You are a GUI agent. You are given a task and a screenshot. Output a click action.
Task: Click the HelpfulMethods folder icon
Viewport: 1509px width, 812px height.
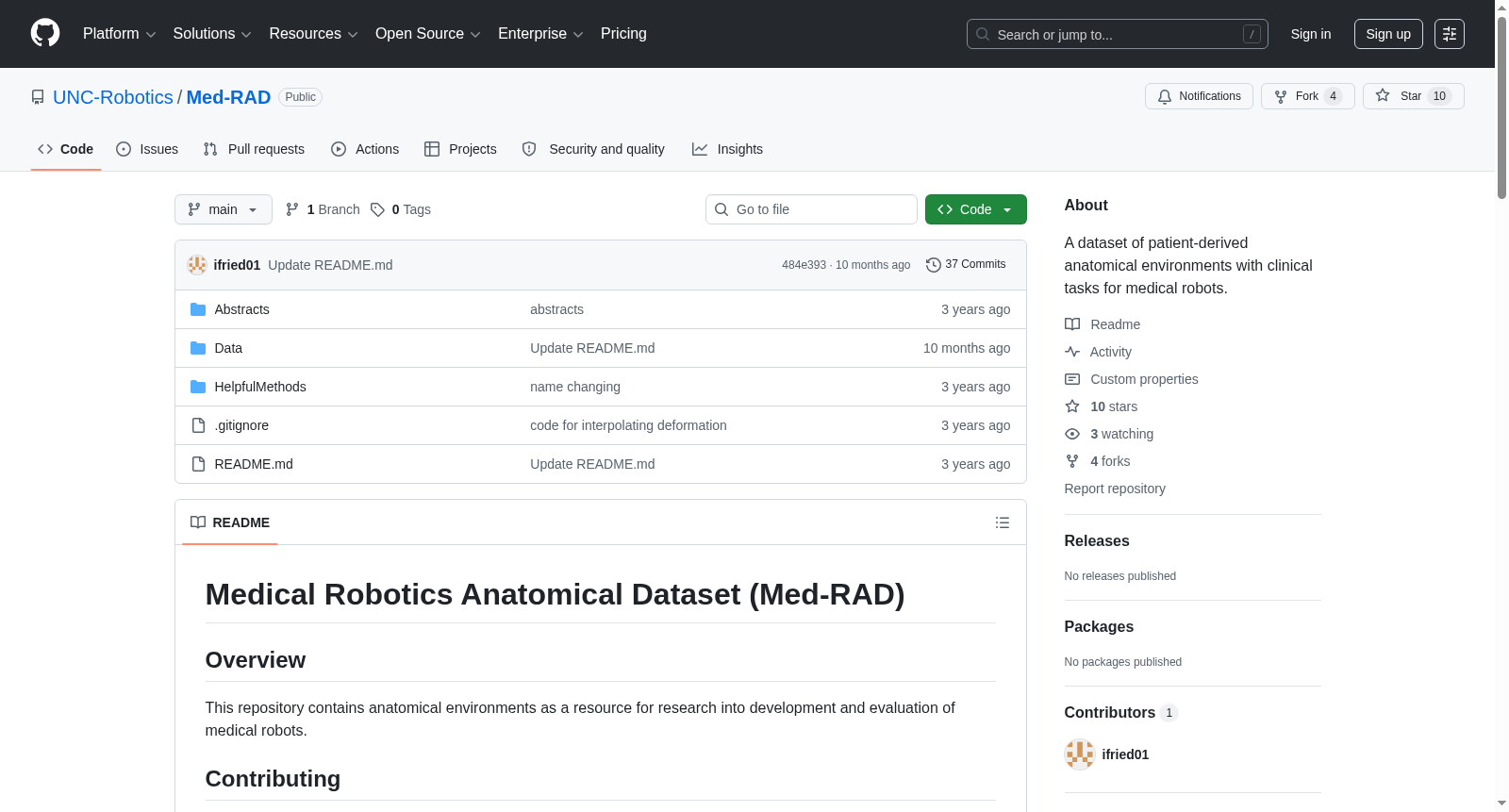(198, 387)
